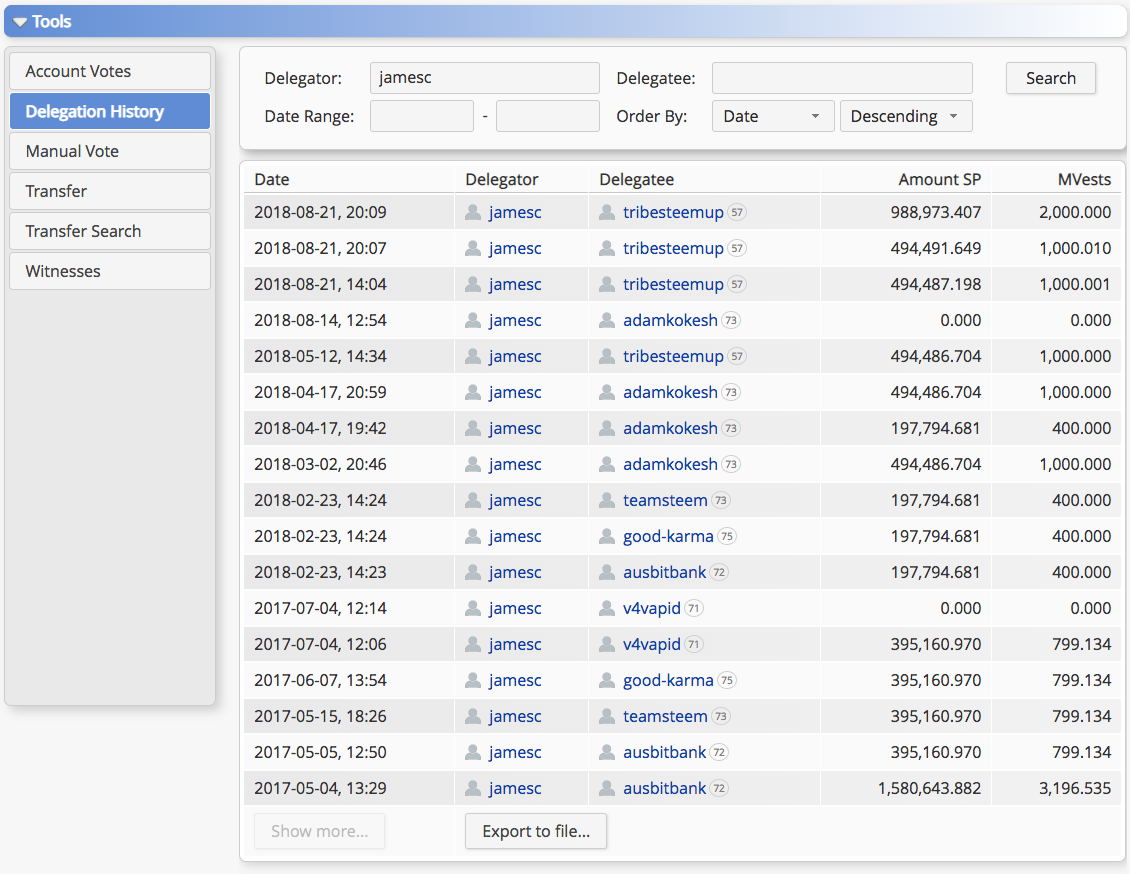Click the Date column header

click(x=272, y=179)
